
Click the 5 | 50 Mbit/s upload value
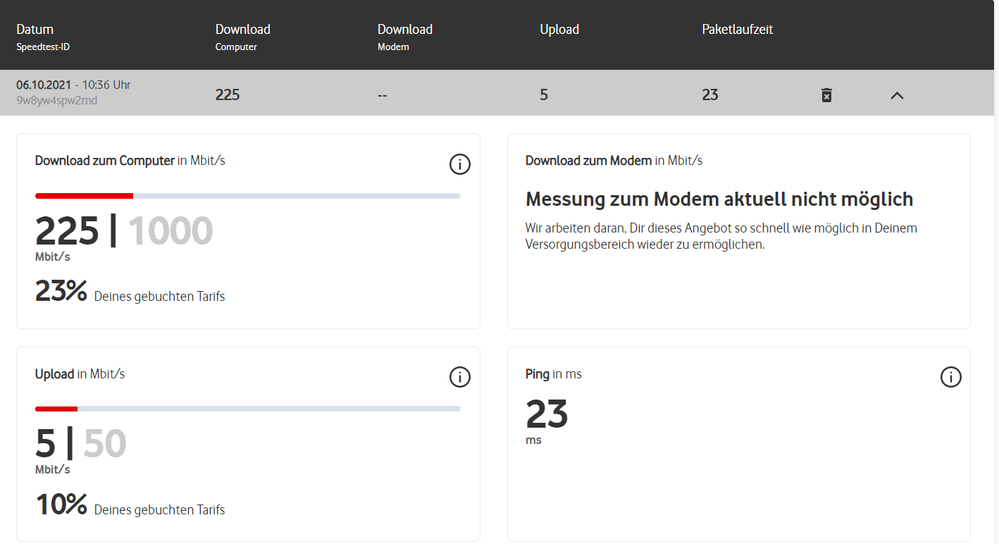click(x=81, y=445)
